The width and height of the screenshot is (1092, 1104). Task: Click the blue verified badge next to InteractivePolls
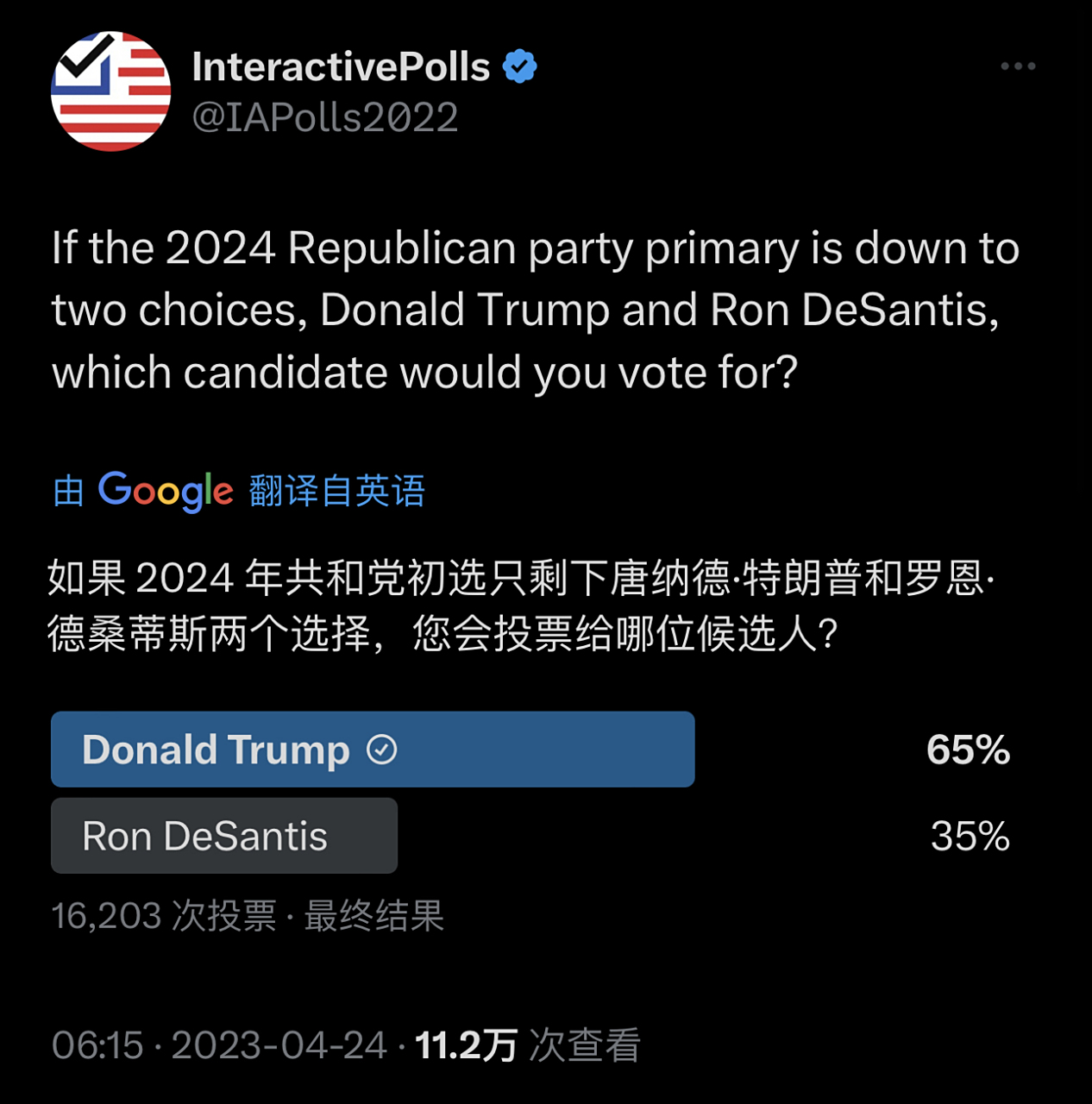pyautogui.click(x=520, y=65)
